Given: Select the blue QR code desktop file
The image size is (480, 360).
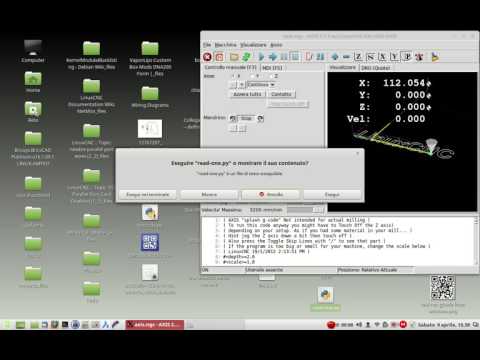Looking at the screenshot, I should coord(150,246).
